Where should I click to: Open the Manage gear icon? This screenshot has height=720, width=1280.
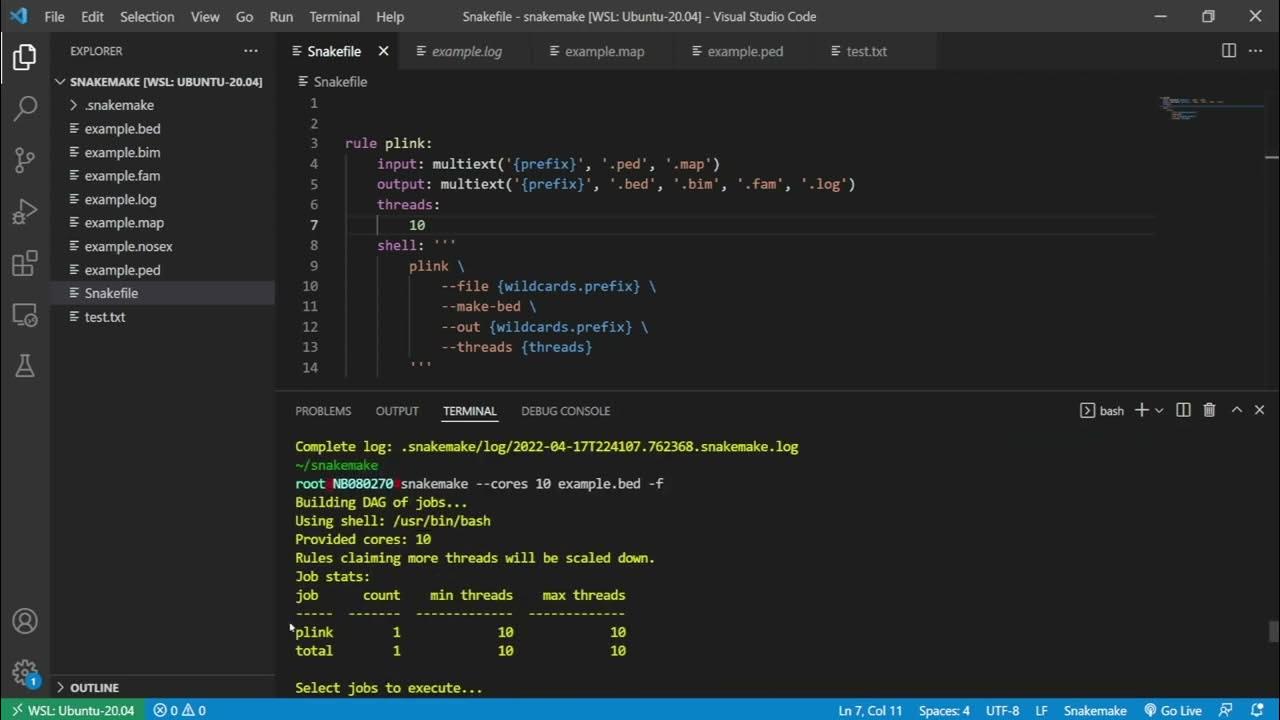pos(25,672)
